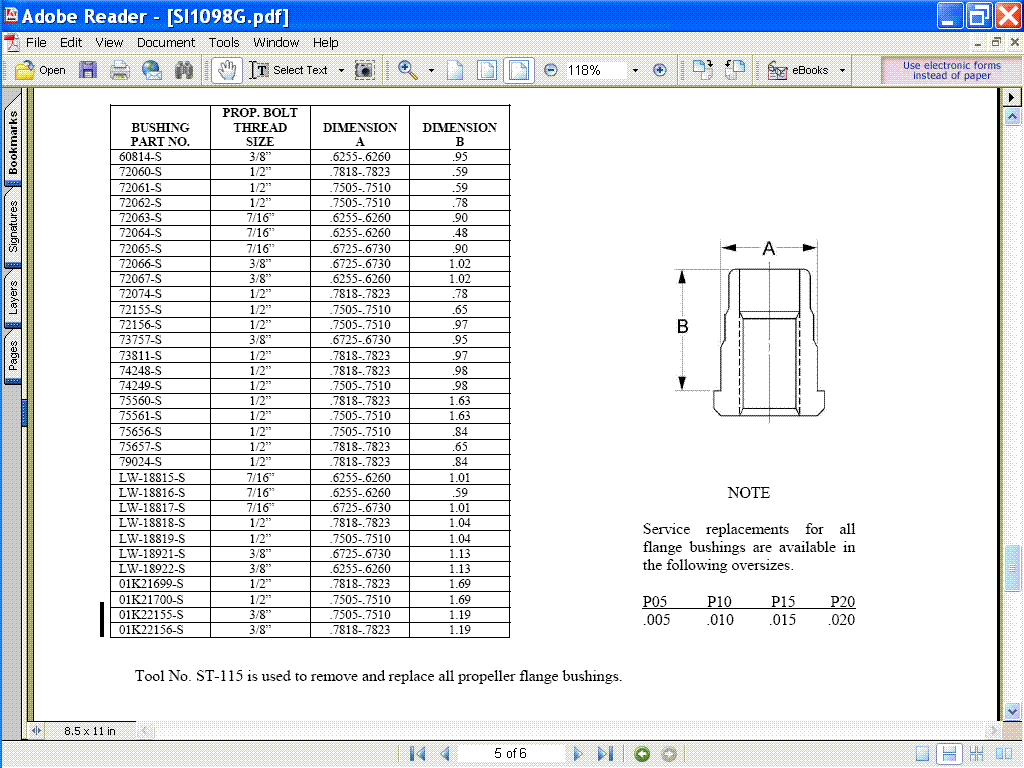Activate the Snapshot tool camera icon
The height and width of the screenshot is (768, 1024).
click(366, 70)
